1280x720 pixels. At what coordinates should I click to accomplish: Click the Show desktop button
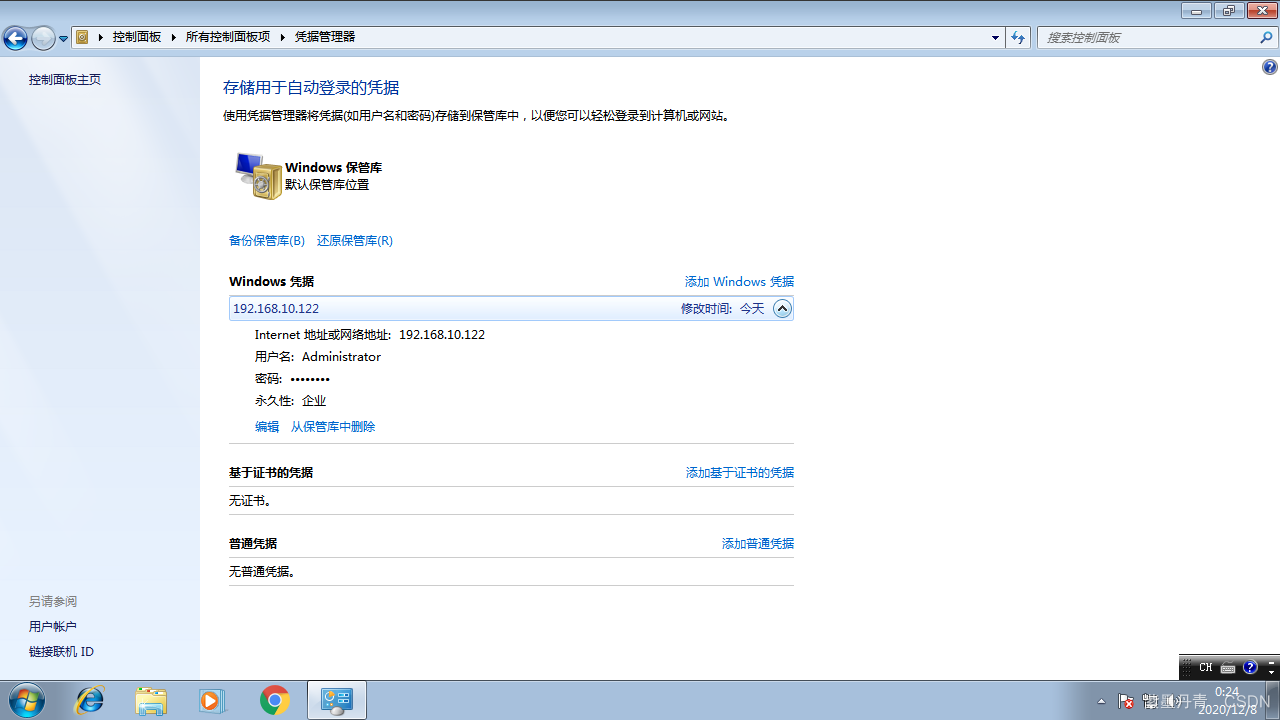(x=1273, y=701)
